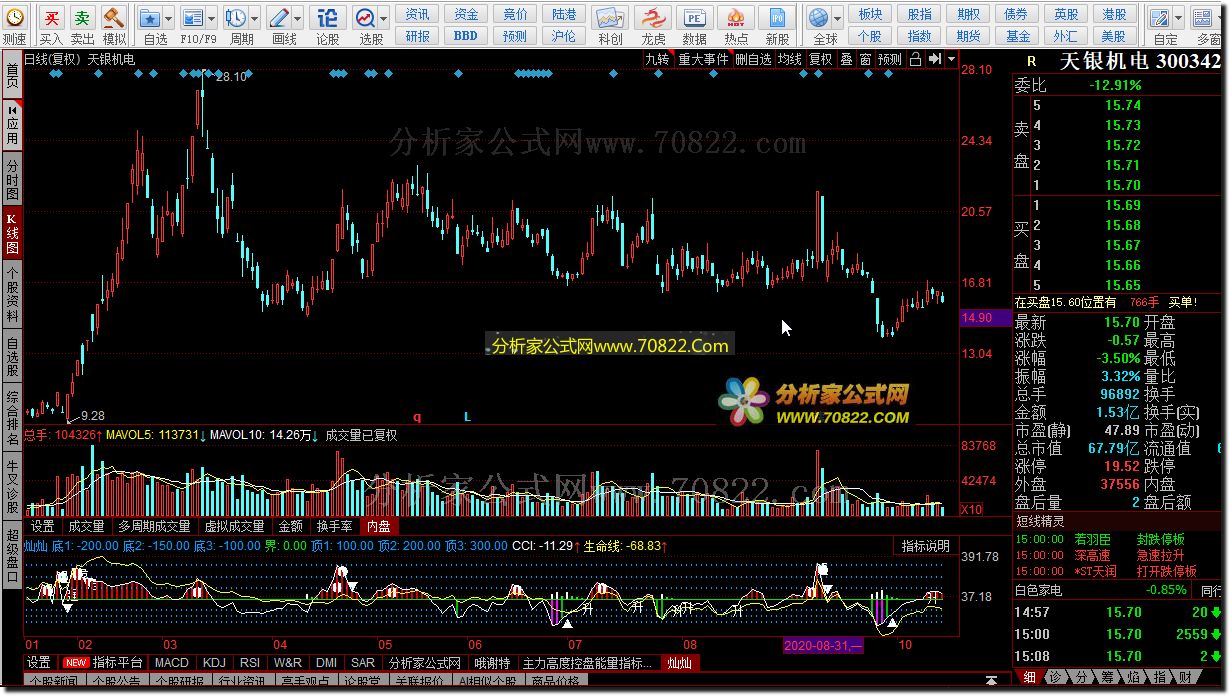Switch to the 分时图 sidebar tab
Viewport: 1231px width, 696px height.
tap(12, 179)
